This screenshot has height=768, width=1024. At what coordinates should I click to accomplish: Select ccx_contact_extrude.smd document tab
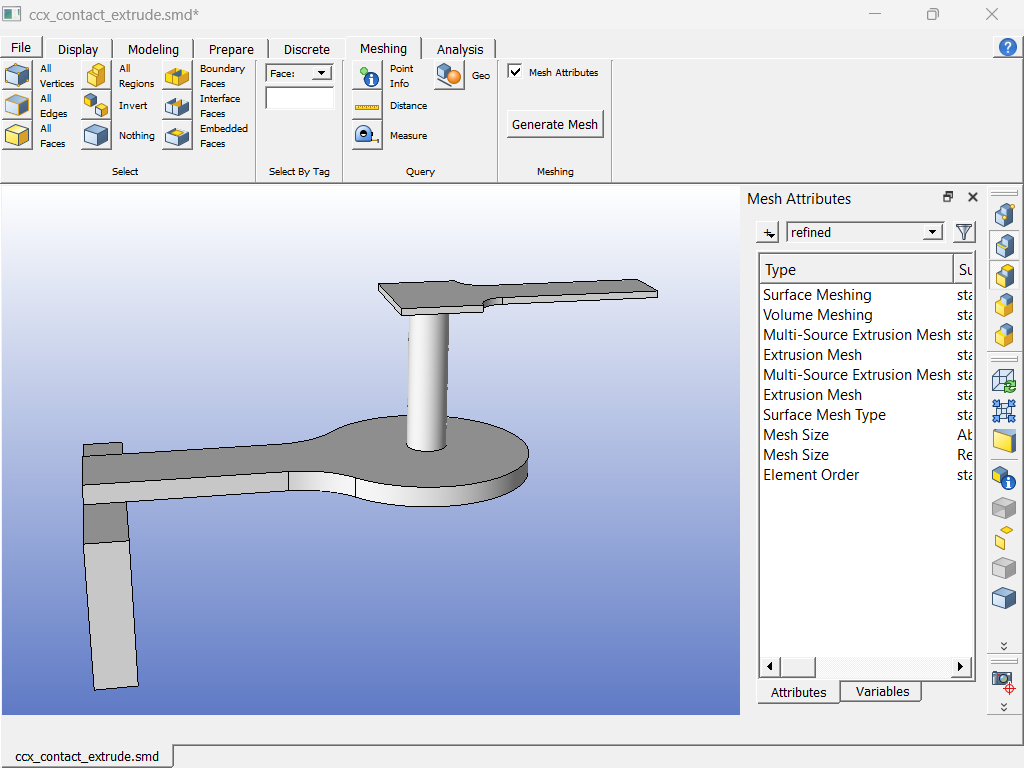click(x=87, y=756)
